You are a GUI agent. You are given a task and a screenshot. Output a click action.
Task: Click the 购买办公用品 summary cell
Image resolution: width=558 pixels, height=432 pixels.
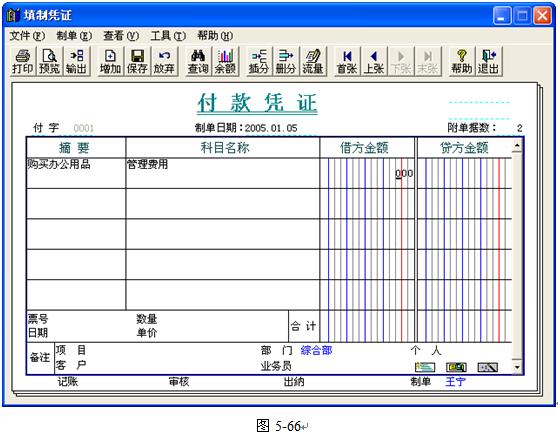pyautogui.click(x=76, y=173)
